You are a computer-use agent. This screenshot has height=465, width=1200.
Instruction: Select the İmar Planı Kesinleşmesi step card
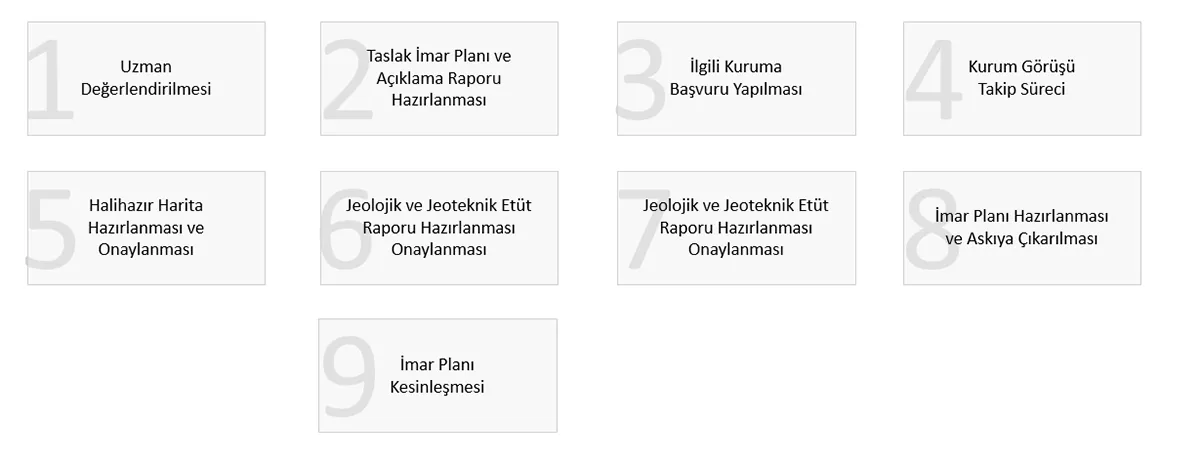tap(438, 375)
